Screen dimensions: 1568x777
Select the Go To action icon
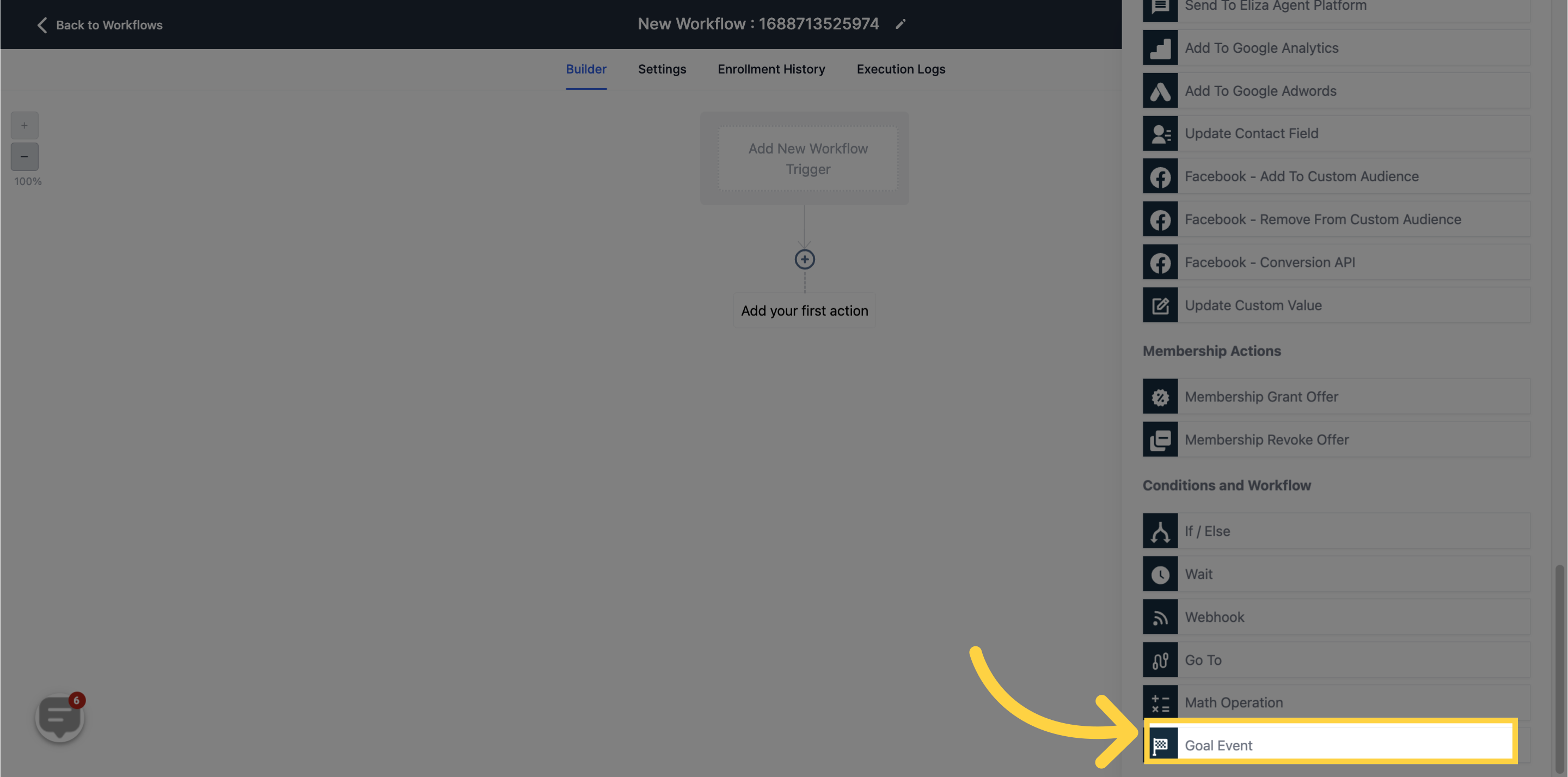[x=1159, y=659]
